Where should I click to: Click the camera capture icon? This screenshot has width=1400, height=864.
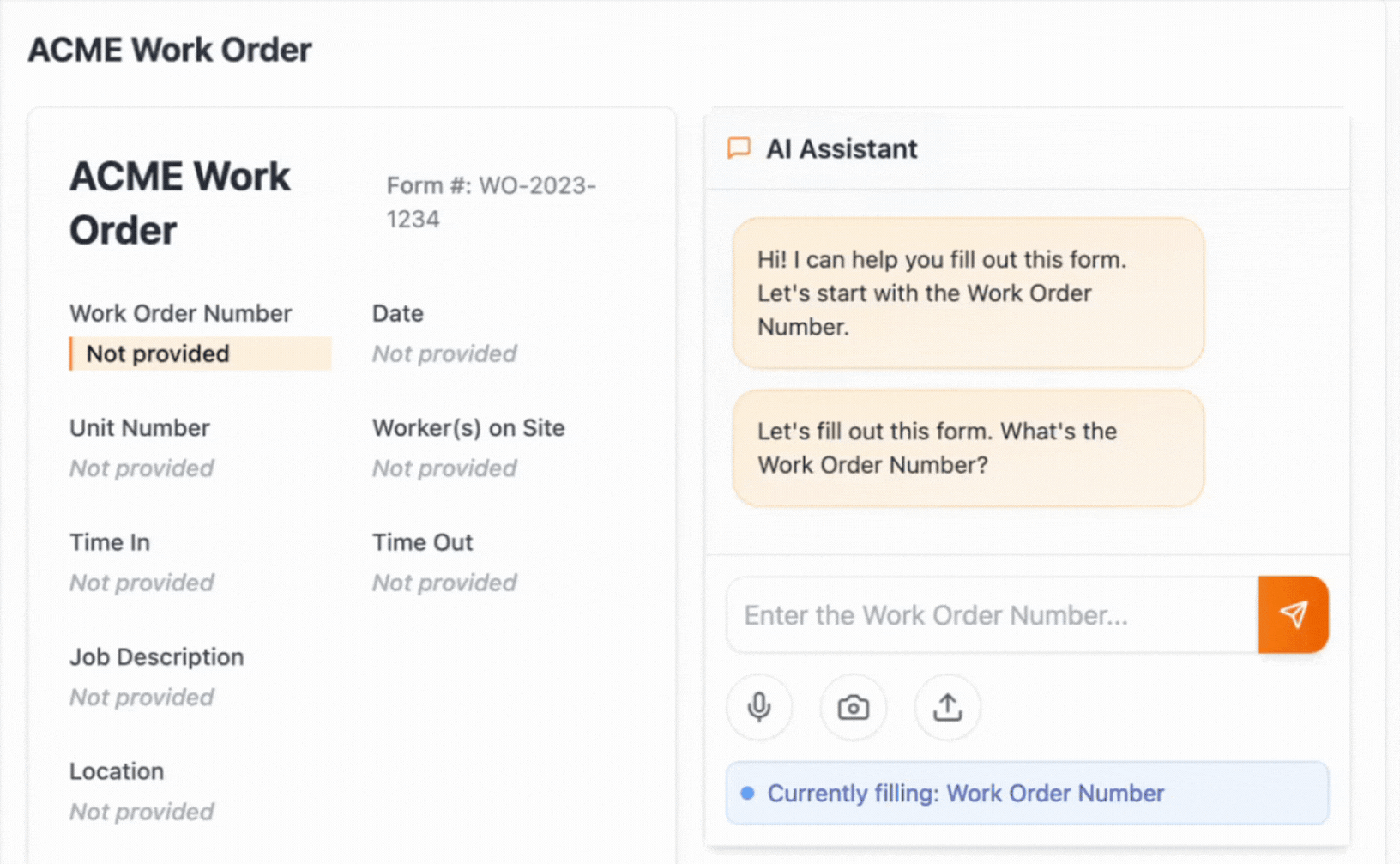coord(853,708)
